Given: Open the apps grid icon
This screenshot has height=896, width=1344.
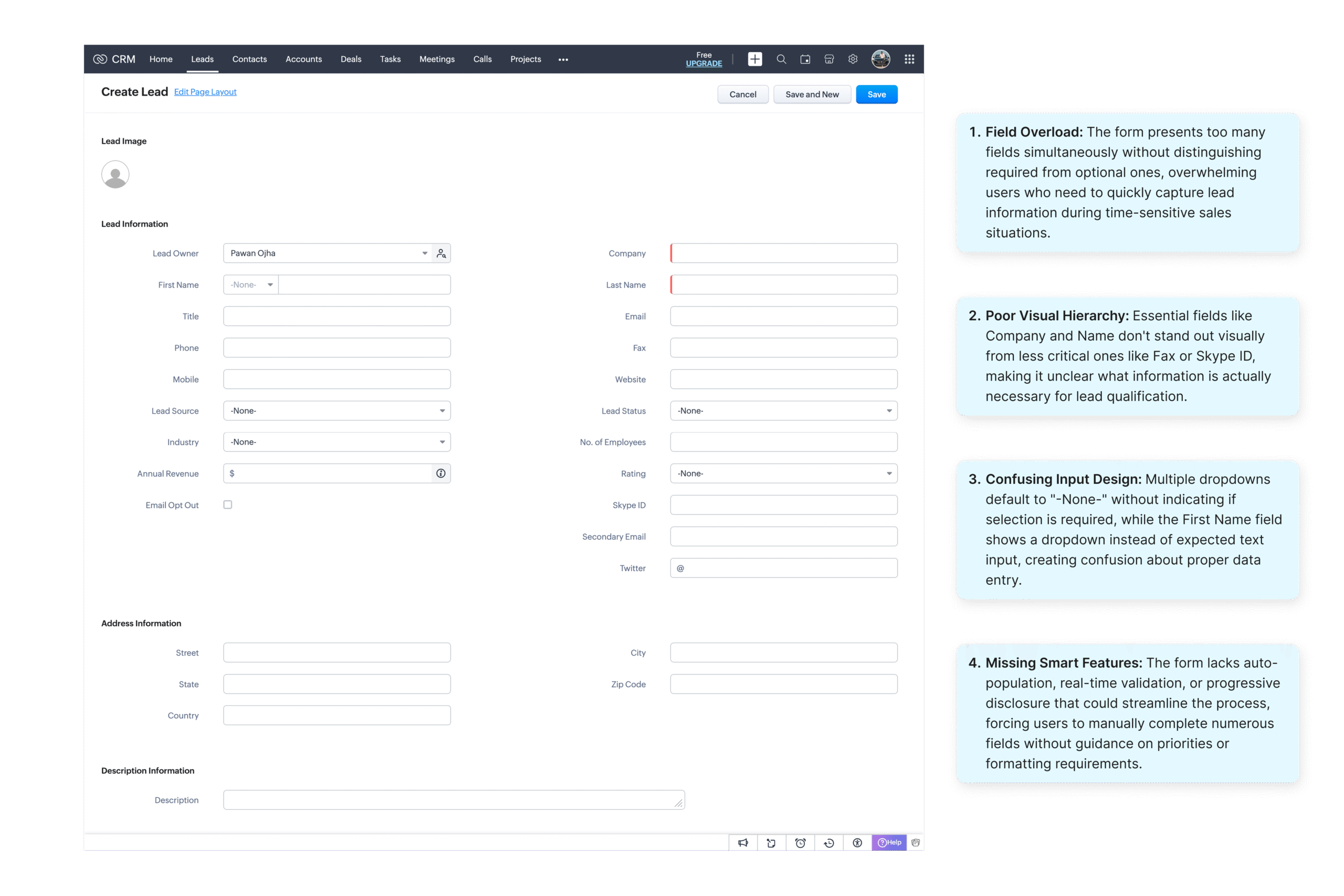Looking at the screenshot, I should click(909, 59).
